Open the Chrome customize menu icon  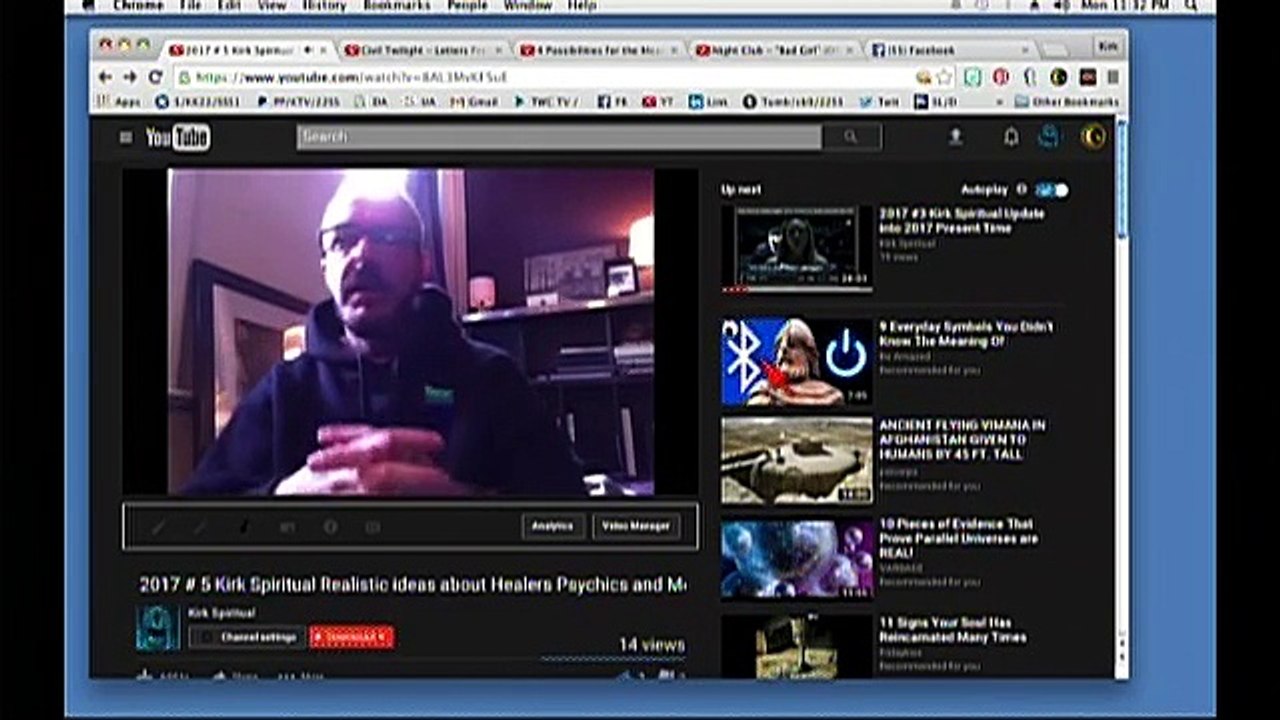pos(1113,77)
